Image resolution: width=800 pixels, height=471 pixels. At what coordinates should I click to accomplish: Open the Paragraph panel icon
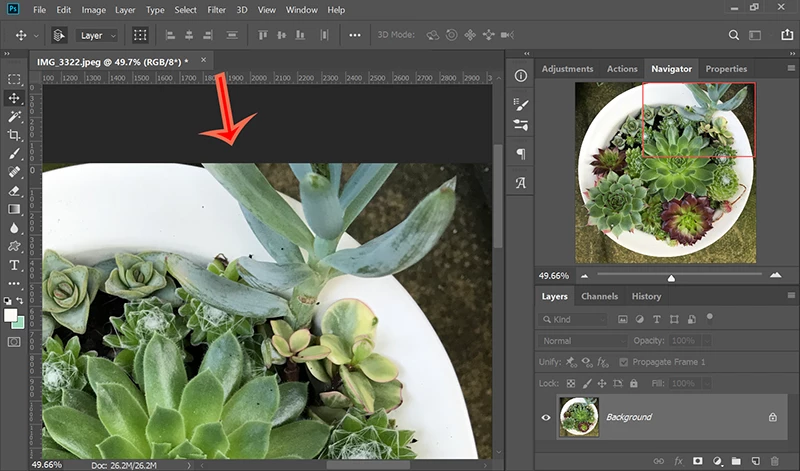click(520, 153)
